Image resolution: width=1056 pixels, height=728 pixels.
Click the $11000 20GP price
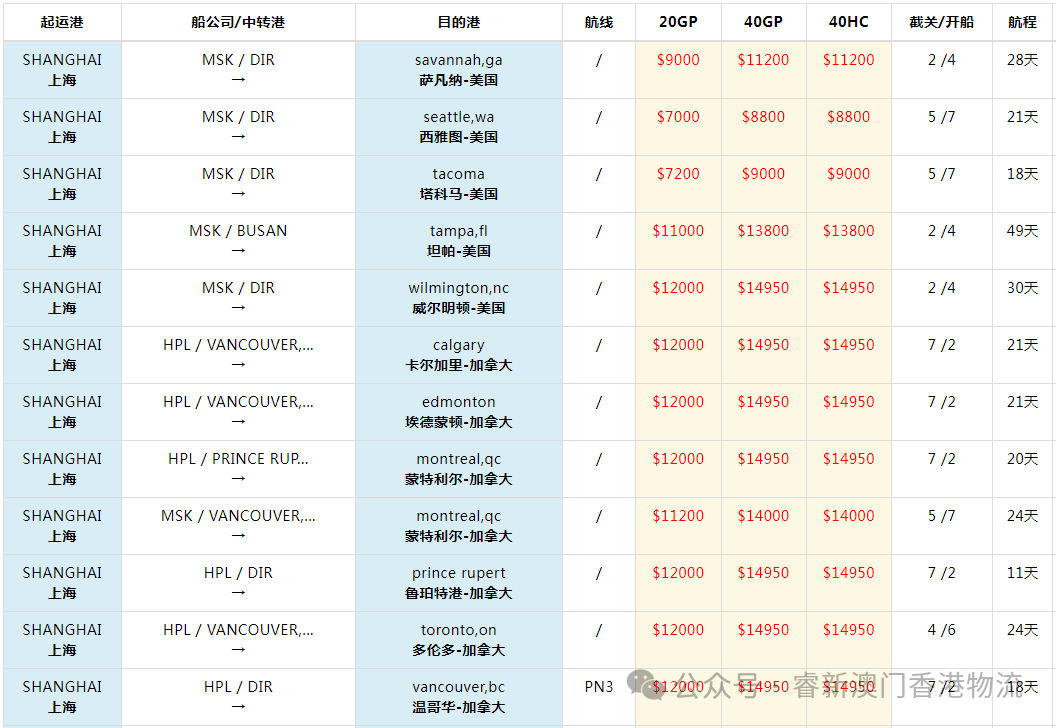(x=678, y=231)
